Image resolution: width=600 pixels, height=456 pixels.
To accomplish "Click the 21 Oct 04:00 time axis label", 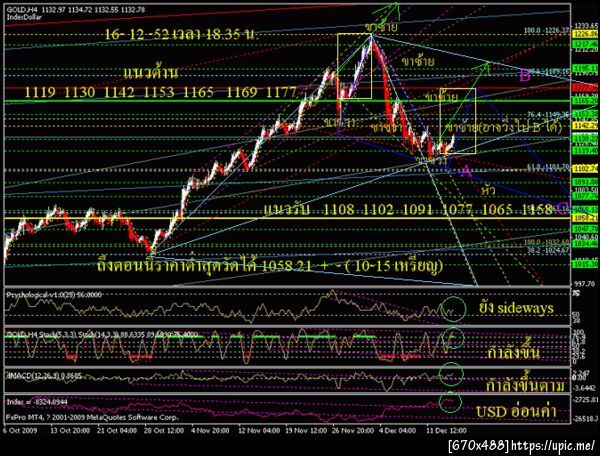I will [x=117, y=430].
